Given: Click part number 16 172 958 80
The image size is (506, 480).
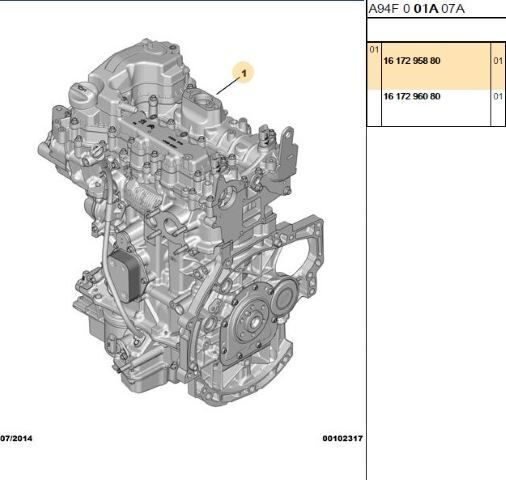Looking at the screenshot, I should pos(412,61).
